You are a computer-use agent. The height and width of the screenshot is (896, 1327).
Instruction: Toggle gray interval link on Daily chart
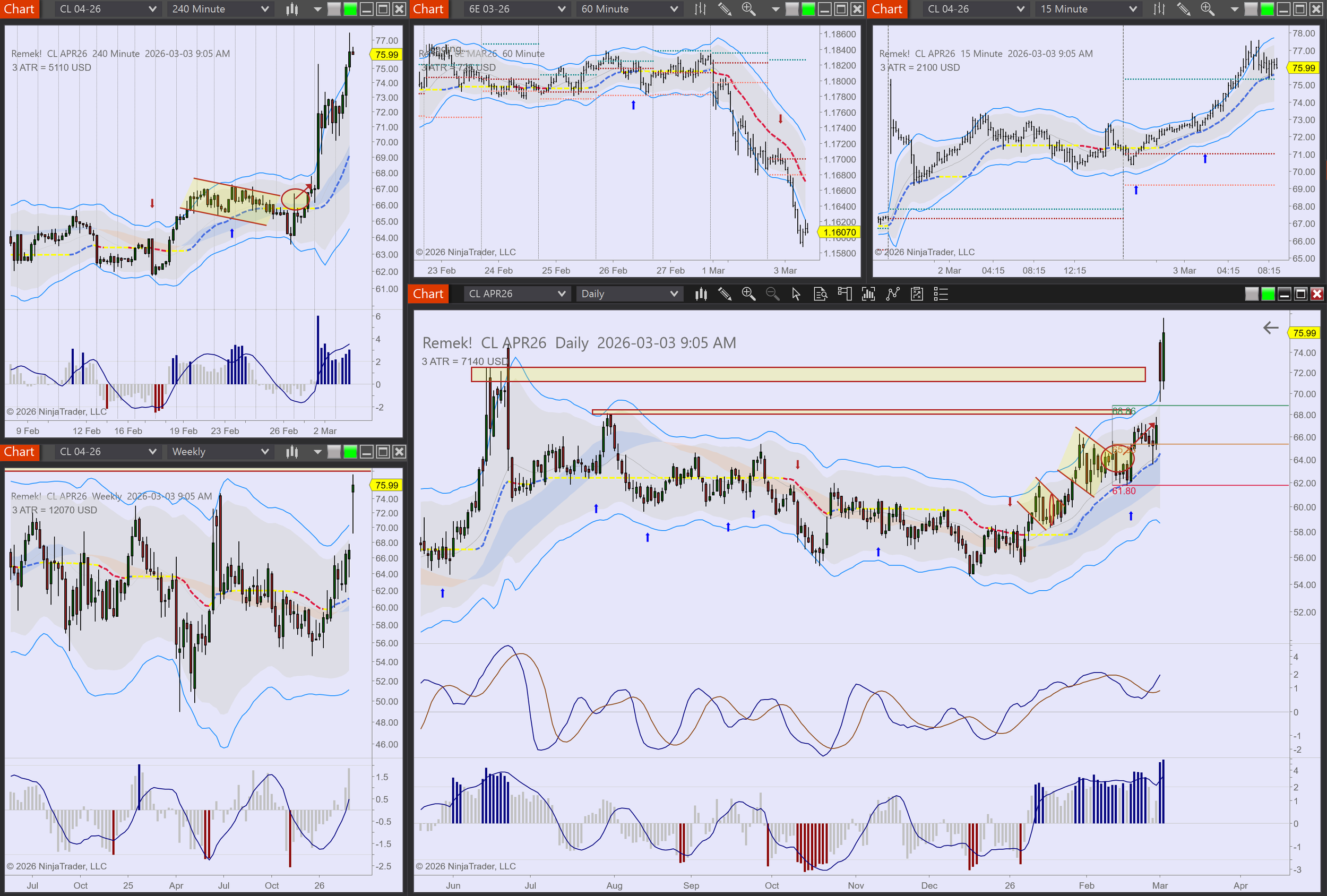1251,294
